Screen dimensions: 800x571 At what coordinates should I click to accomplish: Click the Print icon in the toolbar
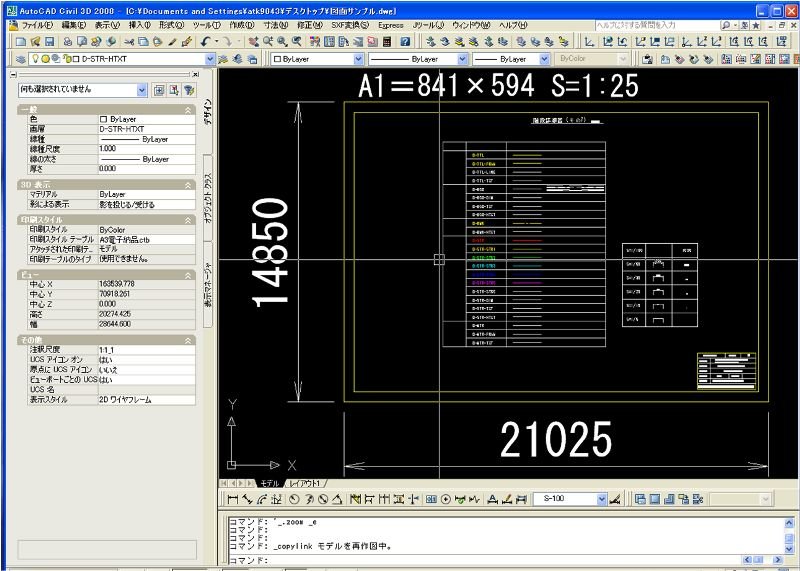tap(68, 42)
